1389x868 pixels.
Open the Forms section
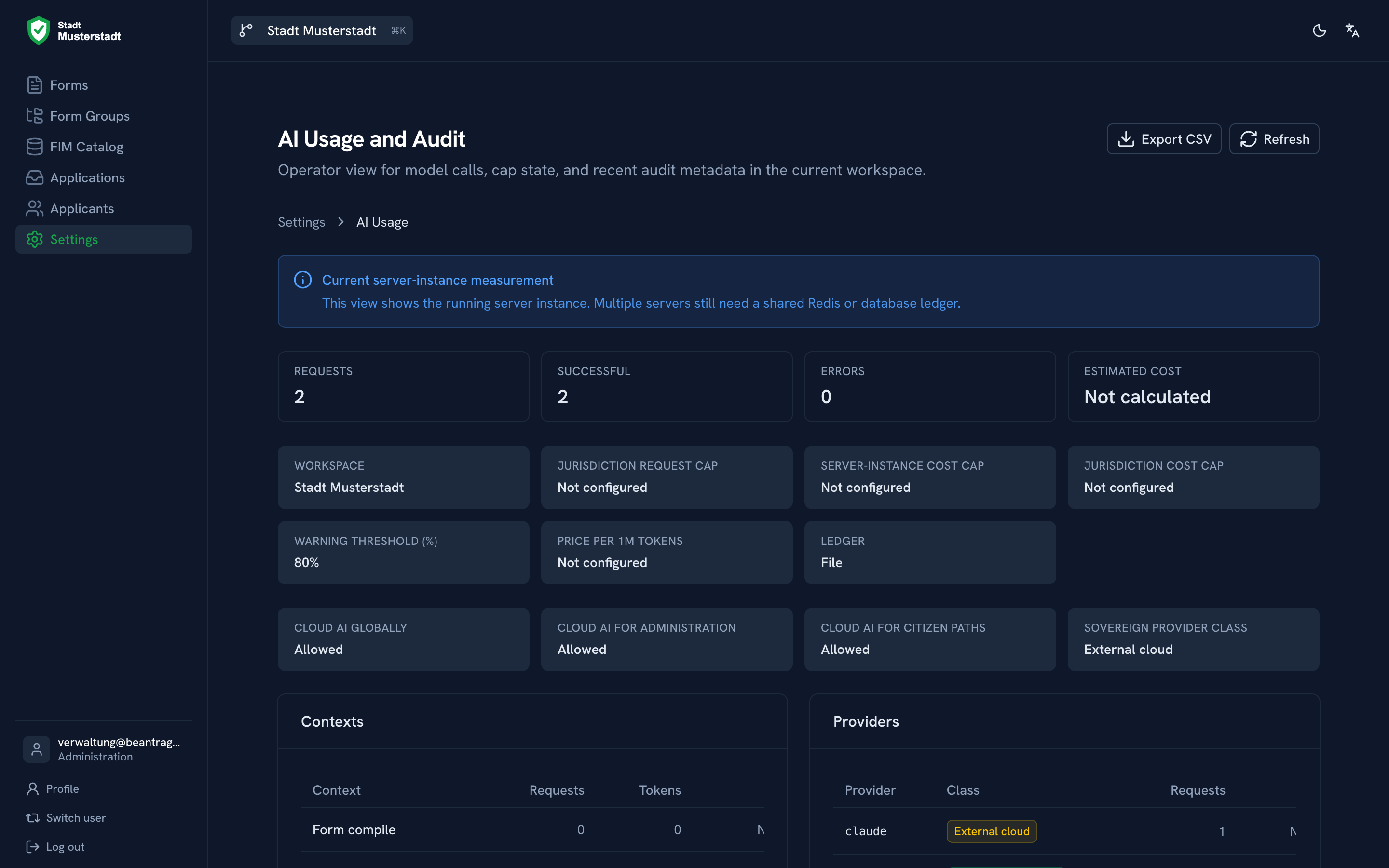pyautogui.click(x=104, y=85)
